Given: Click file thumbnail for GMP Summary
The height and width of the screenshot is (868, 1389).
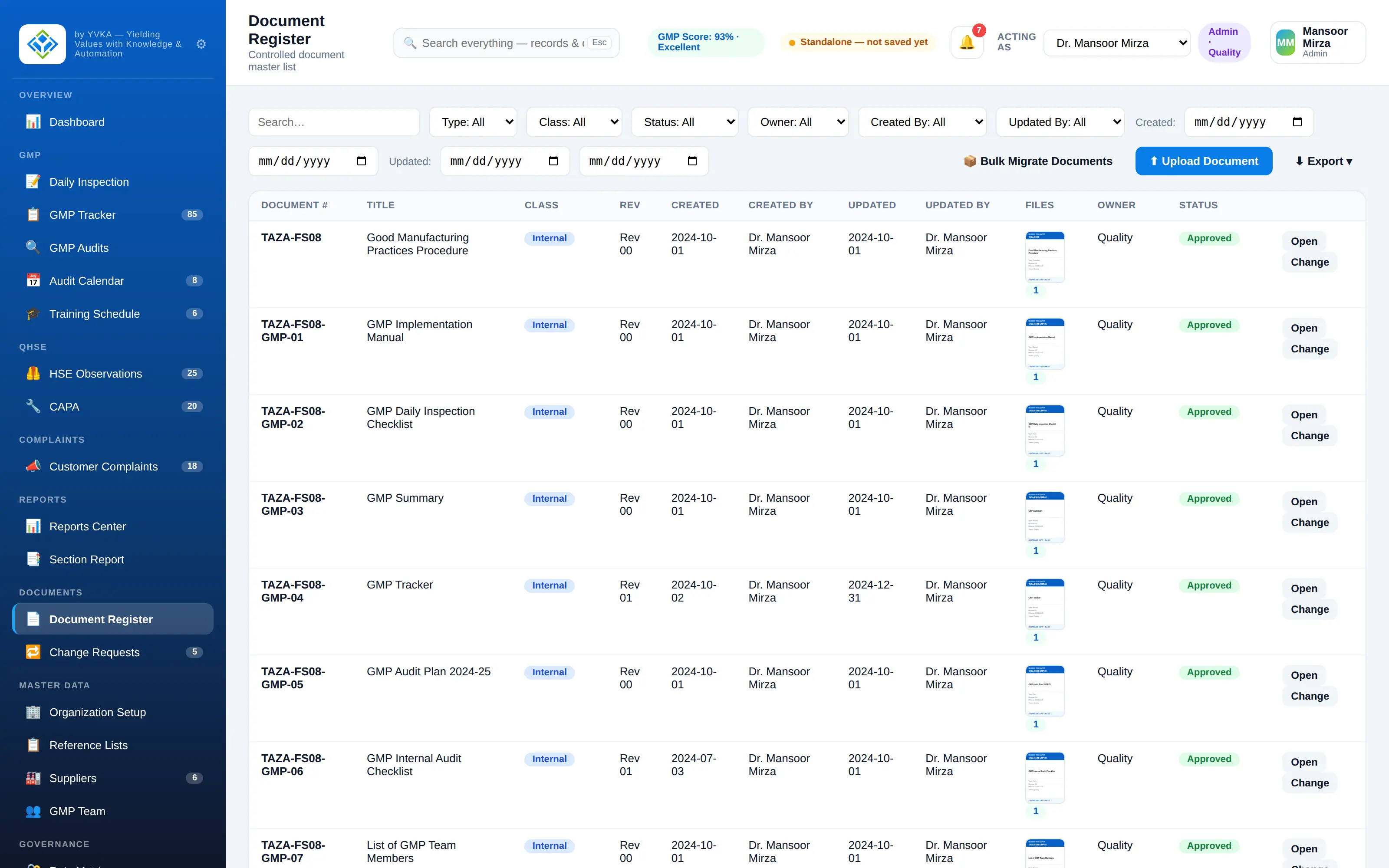Looking at the screenshot, I should click(x=1045, y=516).
